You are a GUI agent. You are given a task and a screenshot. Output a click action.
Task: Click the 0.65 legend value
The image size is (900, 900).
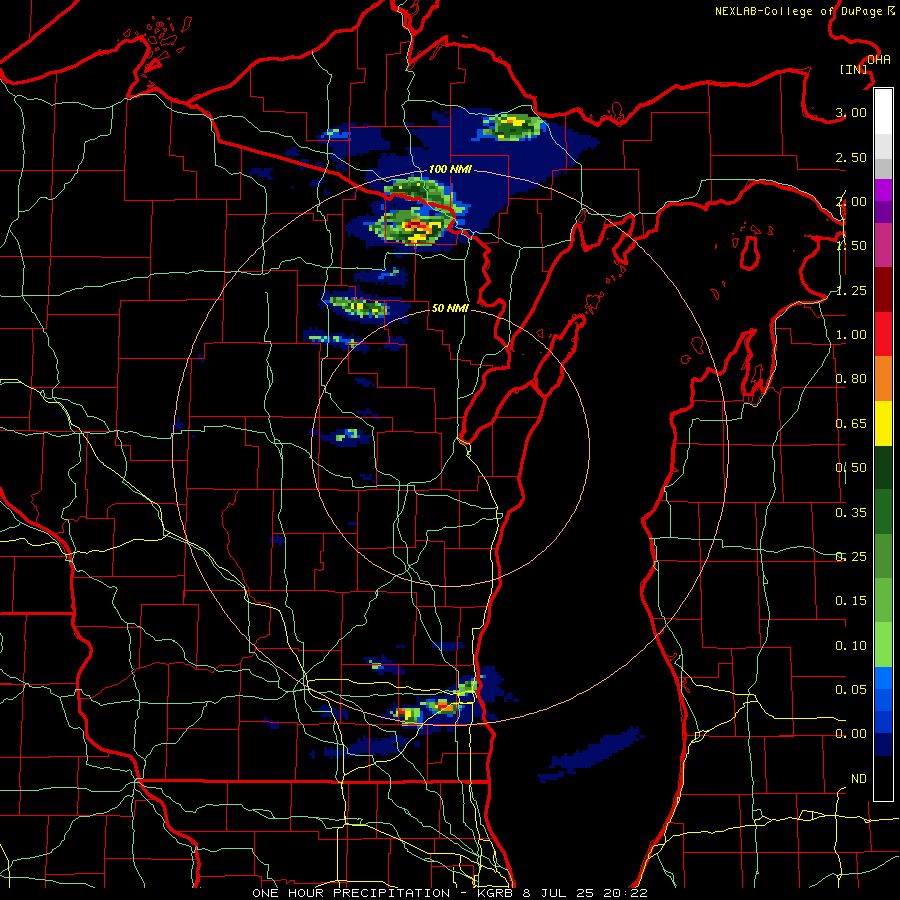[851, 424]
